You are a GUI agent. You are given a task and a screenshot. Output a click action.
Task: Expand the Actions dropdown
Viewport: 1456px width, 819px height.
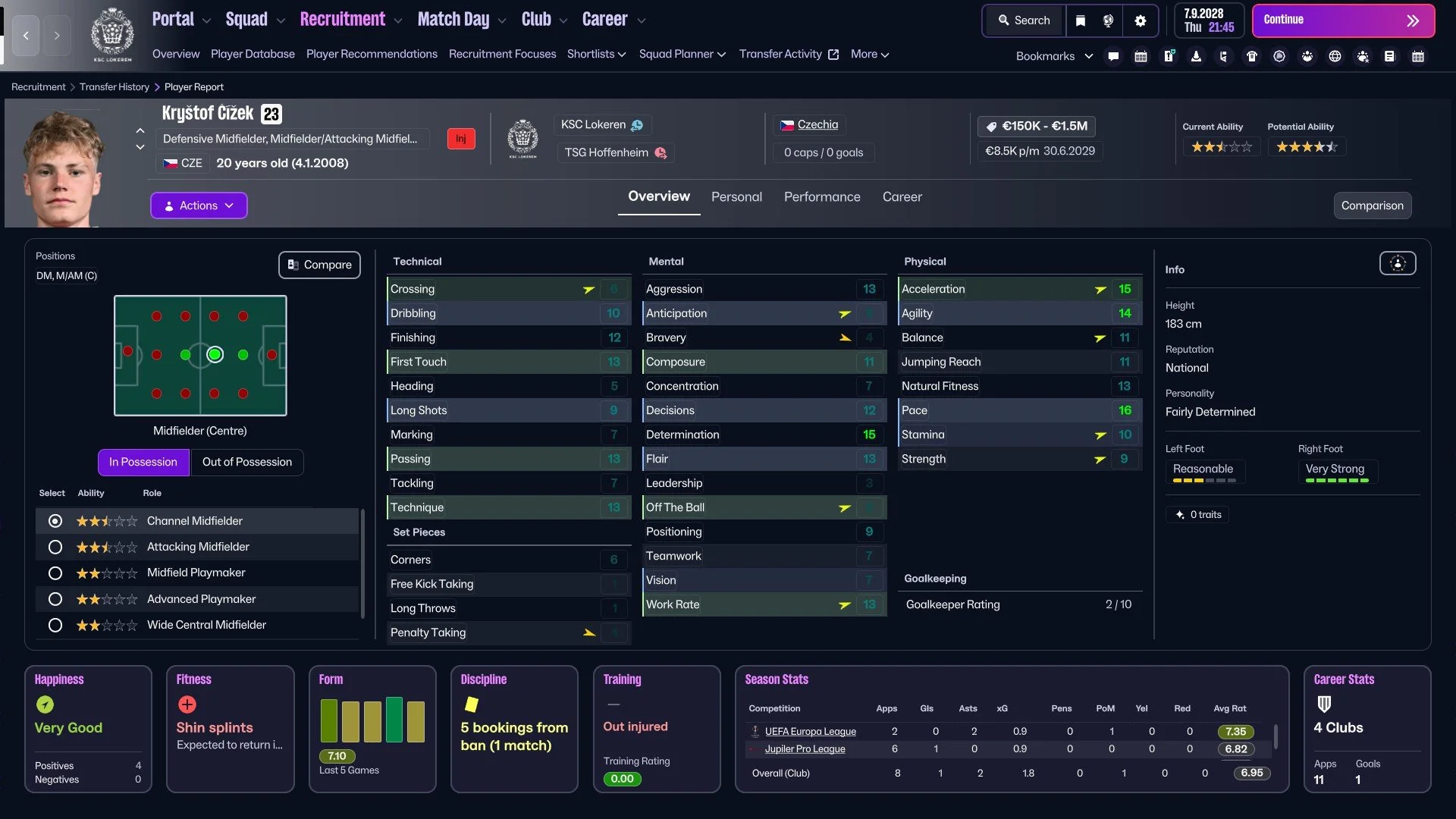click(199, 206)
